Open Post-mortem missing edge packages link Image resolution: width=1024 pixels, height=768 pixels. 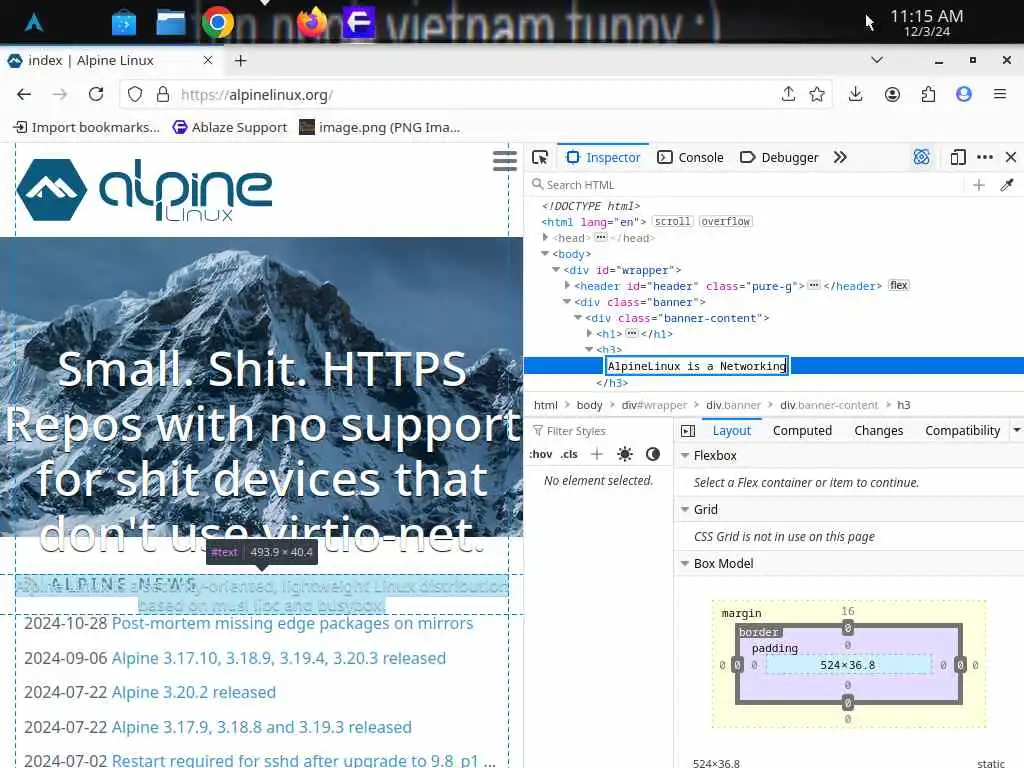click(x=293, y=623)
